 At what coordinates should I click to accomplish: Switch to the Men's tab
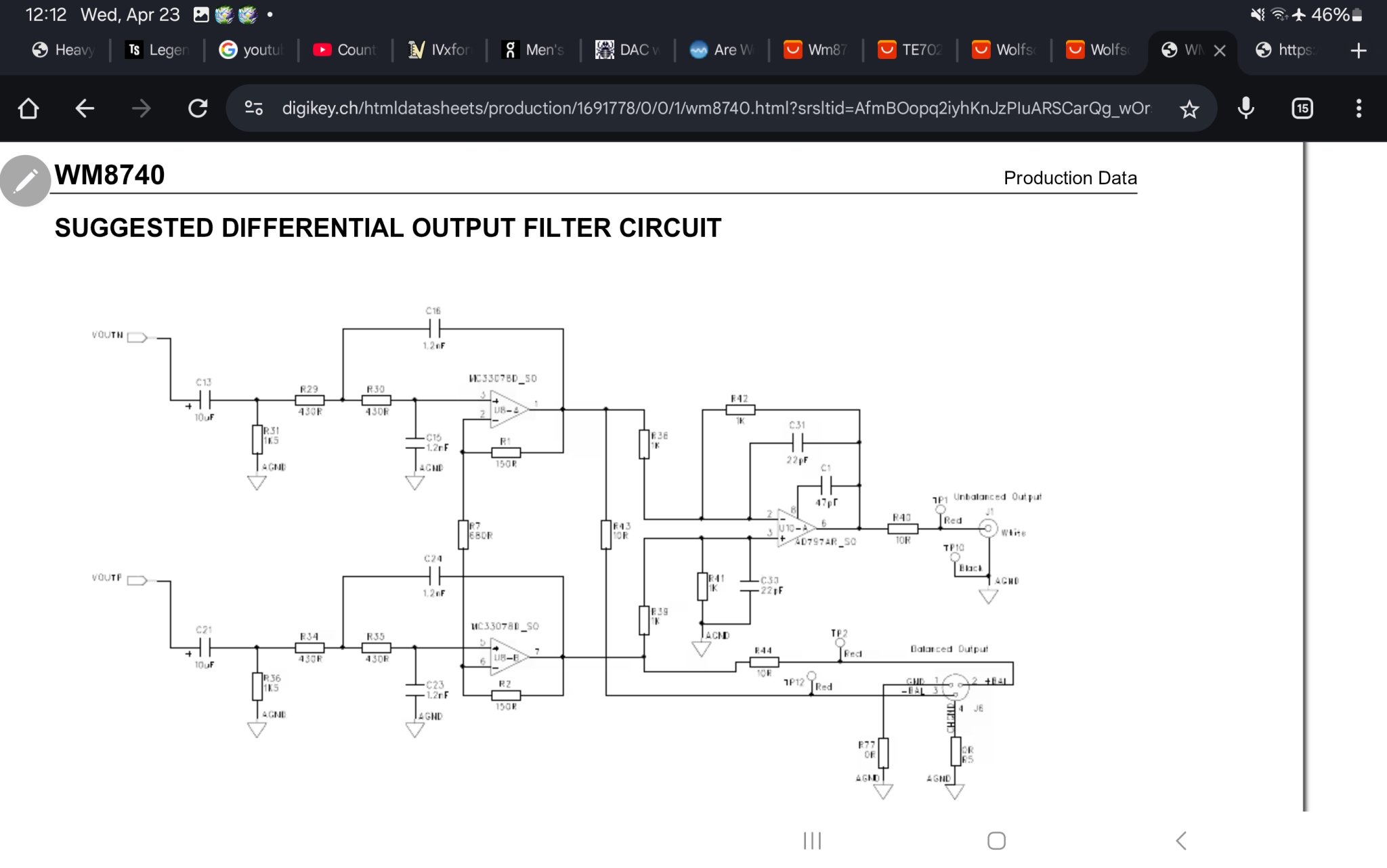click(534, 50)
